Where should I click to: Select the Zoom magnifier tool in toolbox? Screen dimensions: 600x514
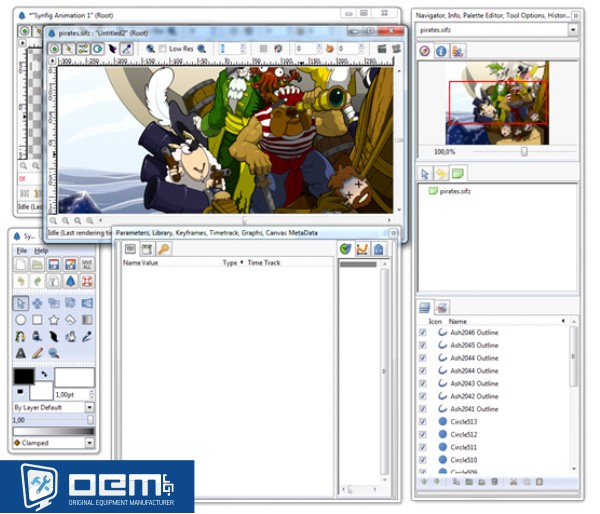[x=54, y=353]
